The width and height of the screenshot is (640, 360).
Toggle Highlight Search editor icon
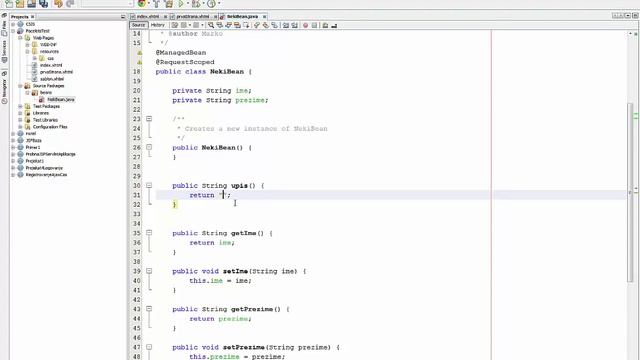[x=237, y=25]
